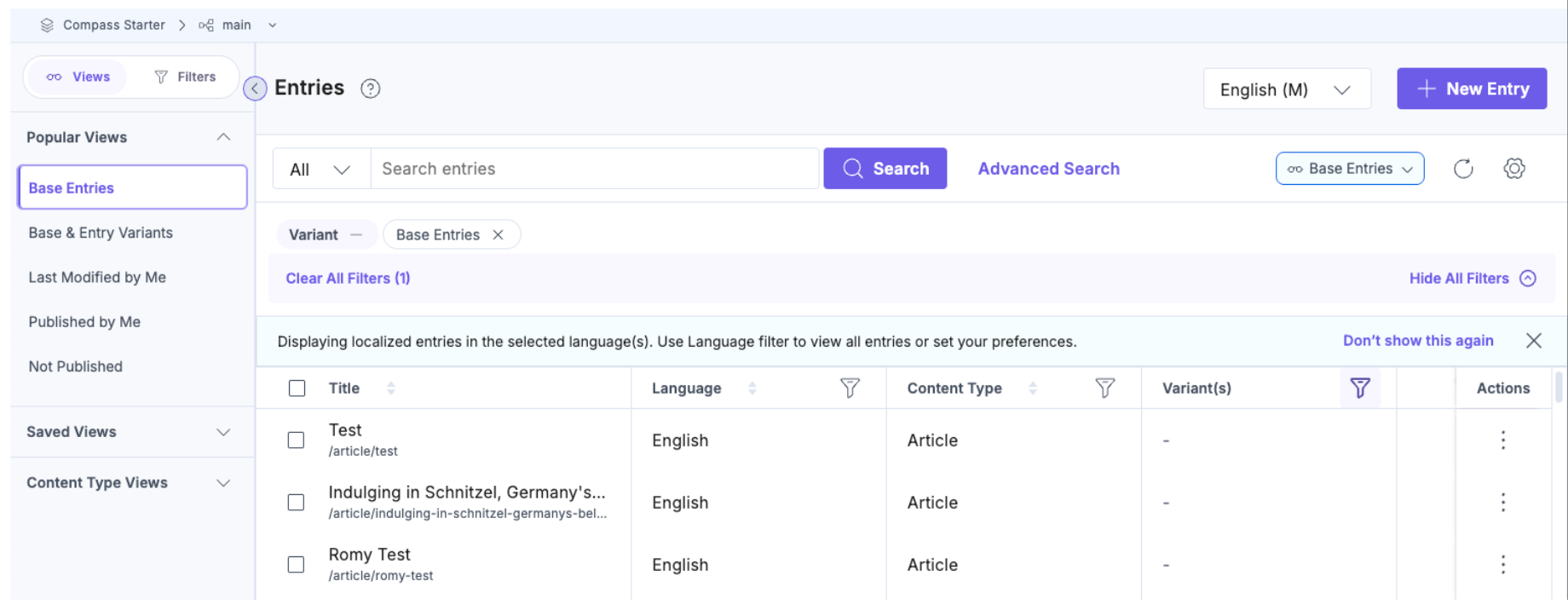1568x610 pixels.
Task: Expand the Saved Views section
Action: (x=129, y=432)
